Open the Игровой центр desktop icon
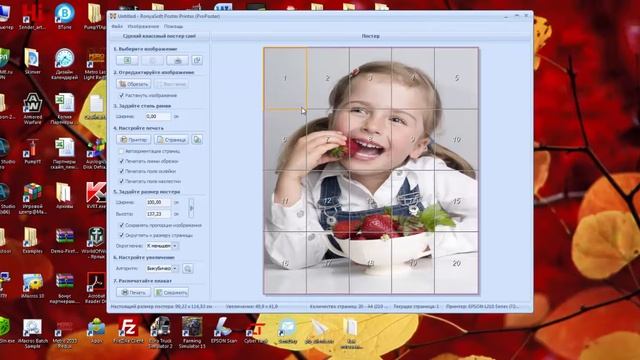Image resolution: width=640 pixels, height=360 pixels. click(x=33, y=198)
